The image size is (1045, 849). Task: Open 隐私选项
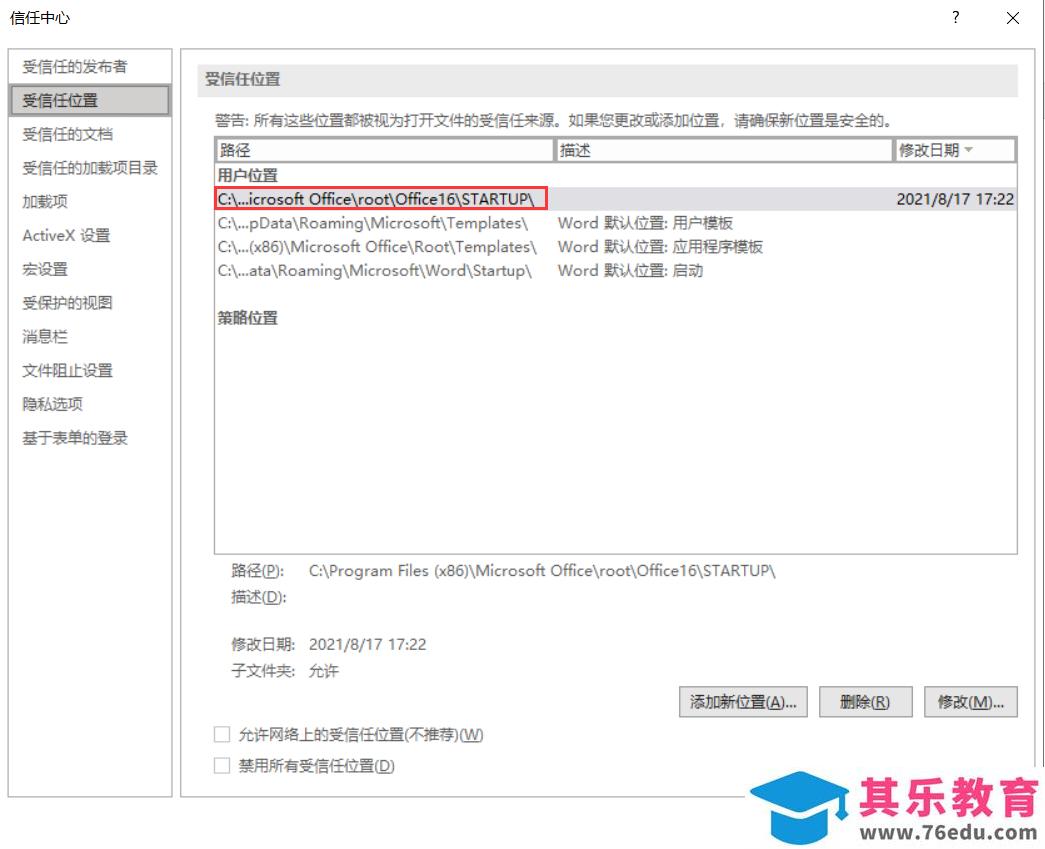[52, 404]
